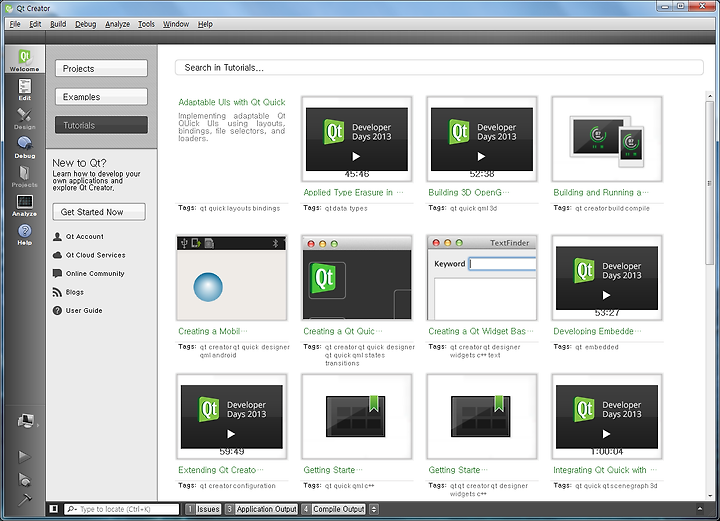
Task: Switch to Welcome mode
Action: 24,59
